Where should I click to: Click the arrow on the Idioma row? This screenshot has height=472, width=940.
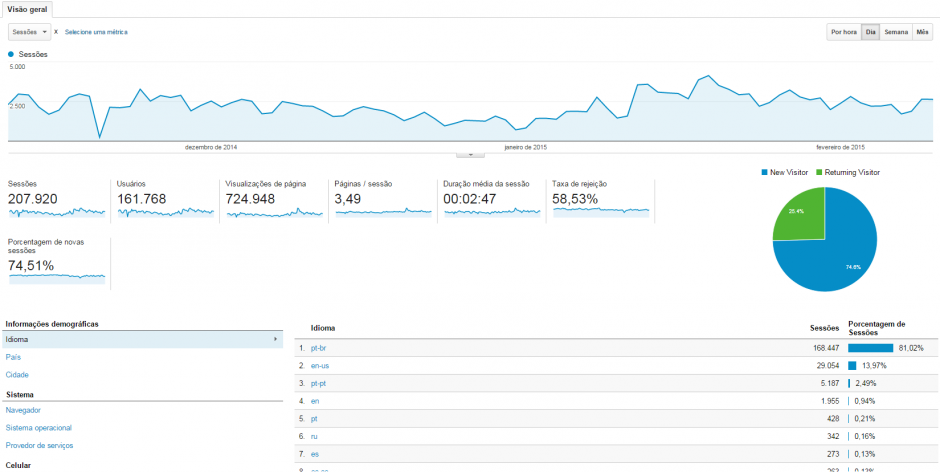tap(275, 339)
